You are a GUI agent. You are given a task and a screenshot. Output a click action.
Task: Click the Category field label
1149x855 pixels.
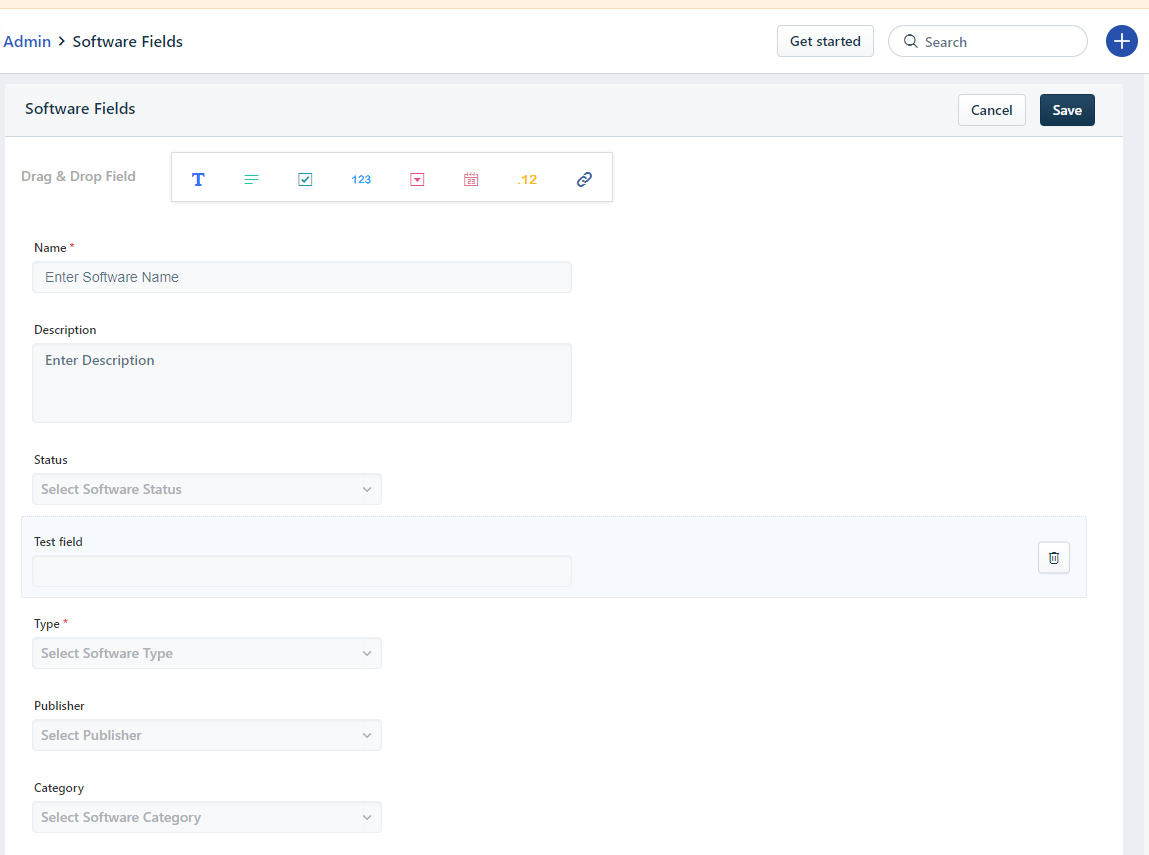[x=59, y=788]
